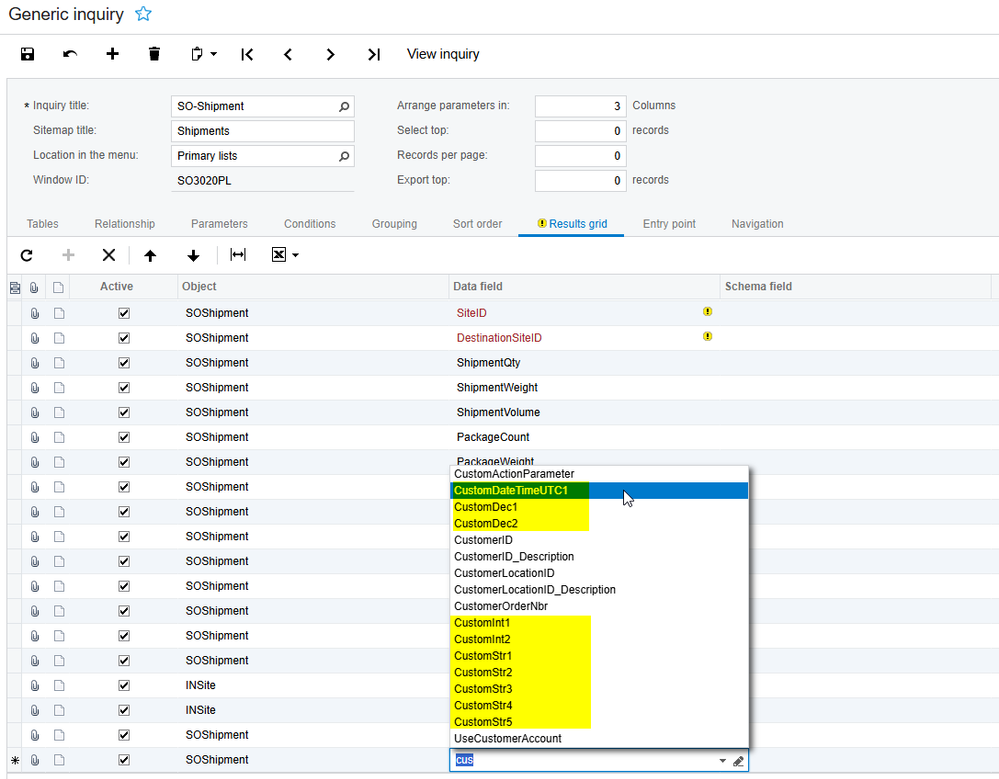The height and width of the screenshot is (779, 999).
Task: Add Generic inquiry to favorites star
Action: (143, 14)
